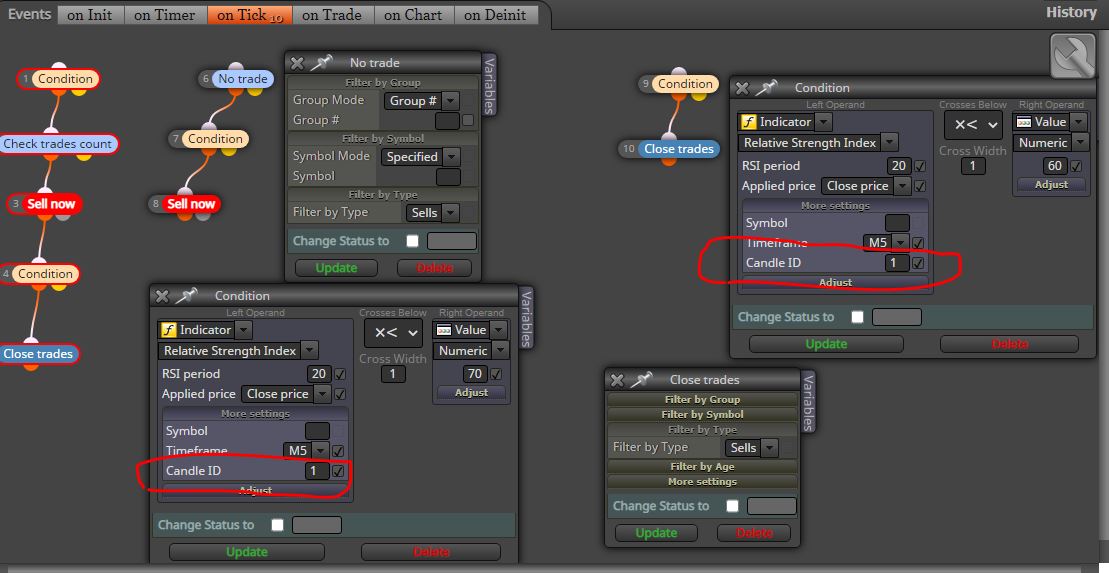
Task: Switch to the on Deinit events tab
Action: coord(495,15)
